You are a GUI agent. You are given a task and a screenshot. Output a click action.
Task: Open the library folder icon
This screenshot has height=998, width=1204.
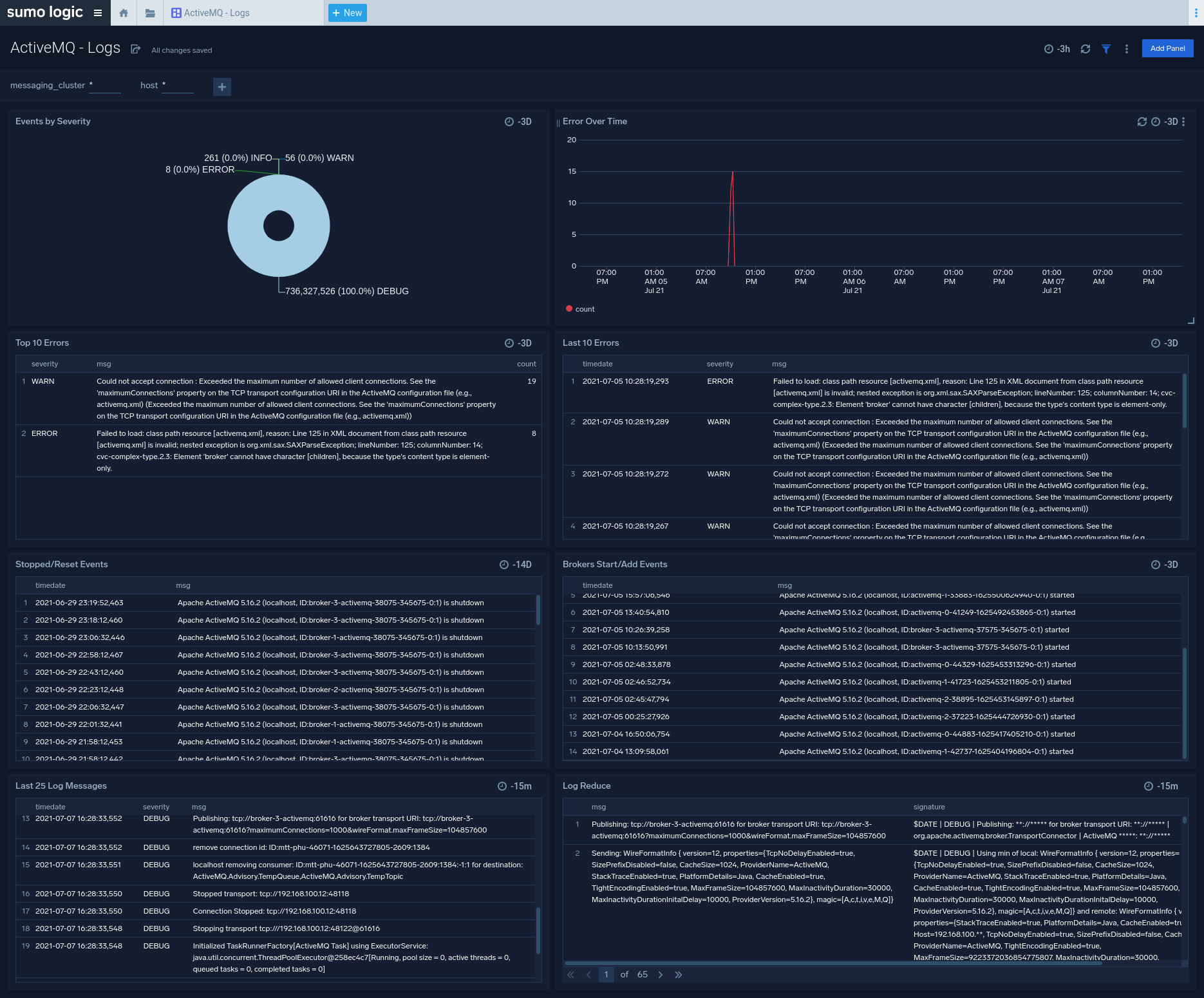(150, 13)
